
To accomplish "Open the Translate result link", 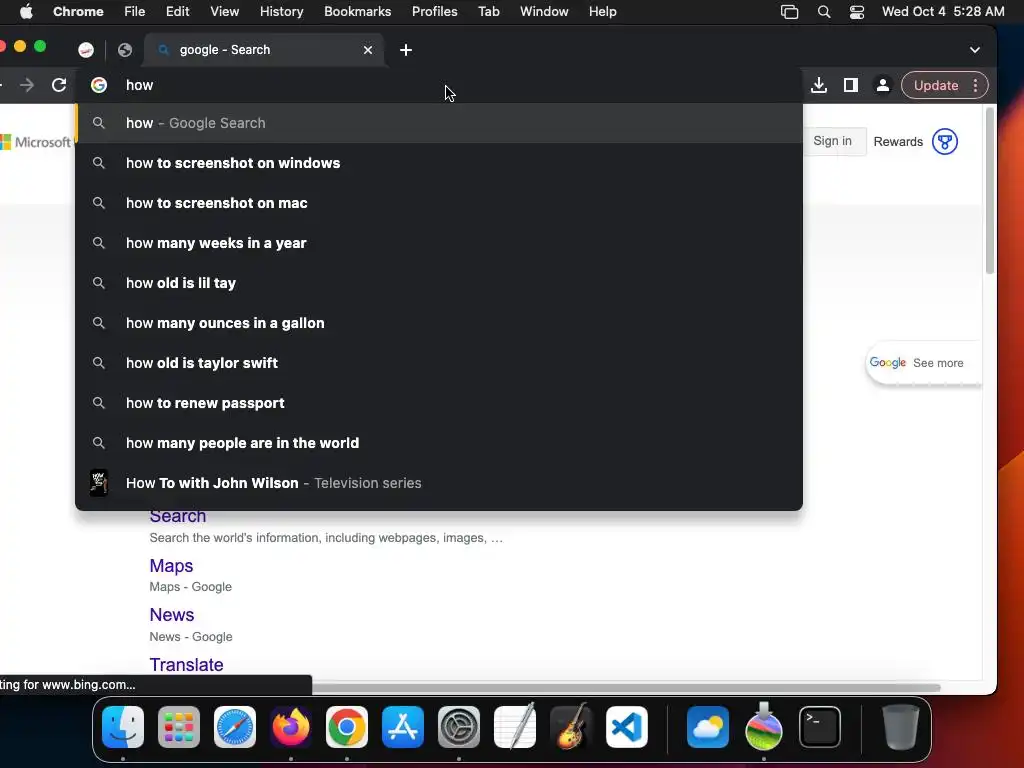I will [186, 664].
